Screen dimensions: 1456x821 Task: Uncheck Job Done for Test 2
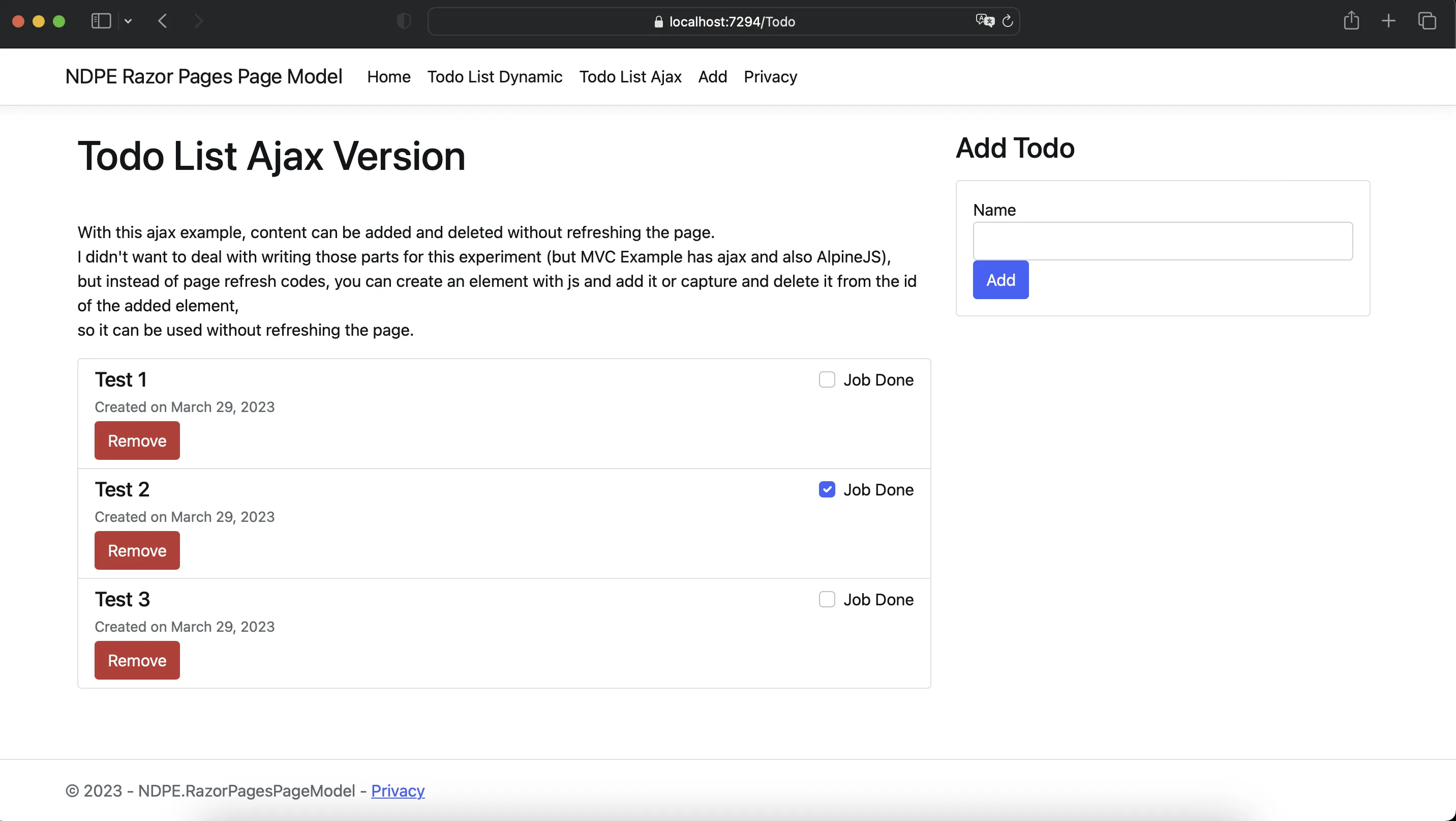tap(827, 489)
